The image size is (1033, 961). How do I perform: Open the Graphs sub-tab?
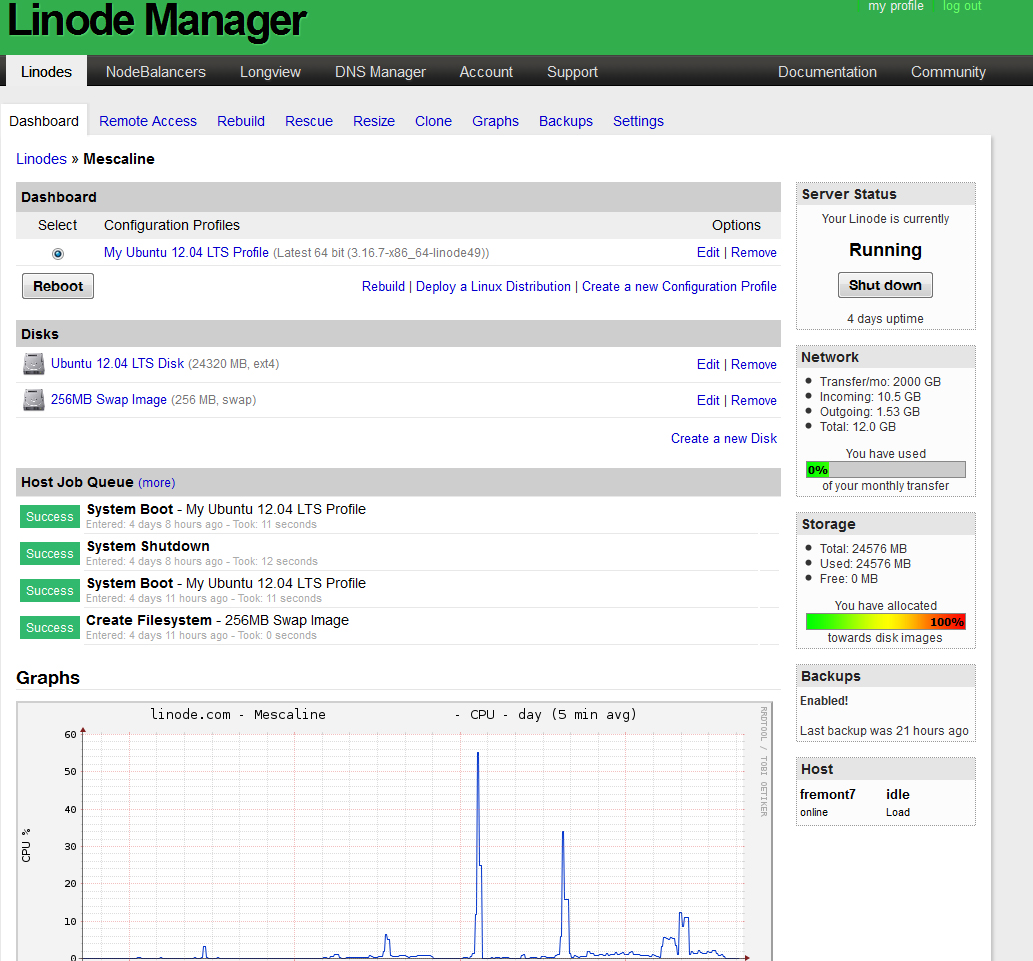pos(495,121)
